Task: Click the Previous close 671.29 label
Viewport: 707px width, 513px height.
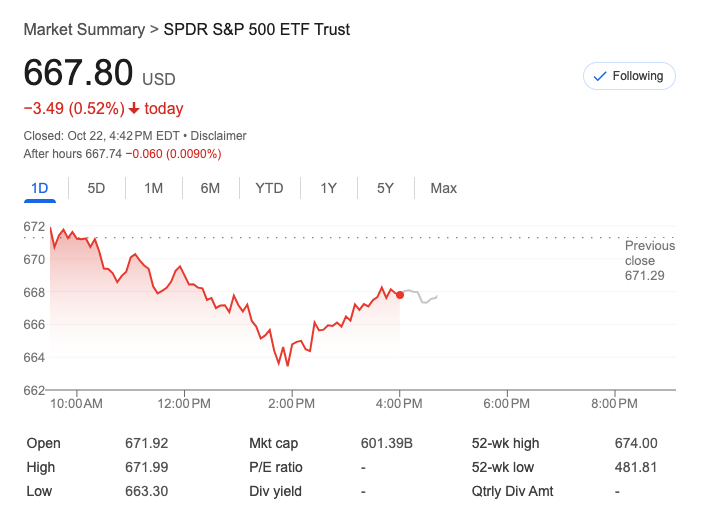Action: 644,260
